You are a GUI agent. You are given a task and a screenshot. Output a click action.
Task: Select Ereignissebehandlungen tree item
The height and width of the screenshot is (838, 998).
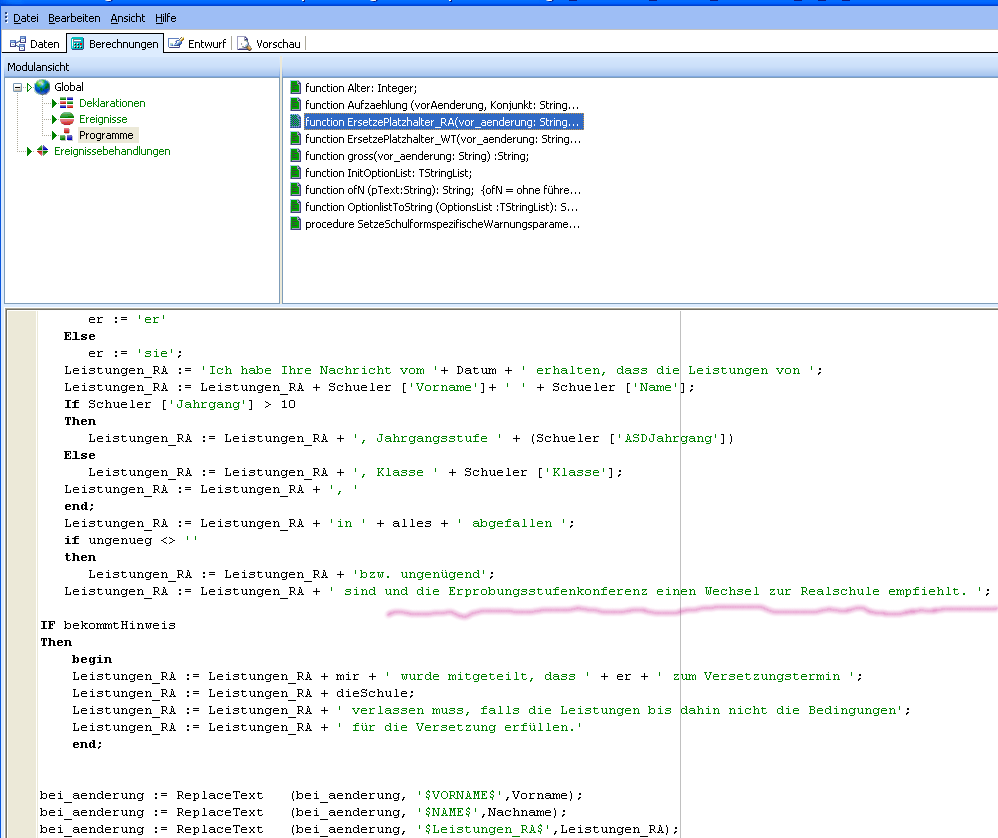(112, 151)
